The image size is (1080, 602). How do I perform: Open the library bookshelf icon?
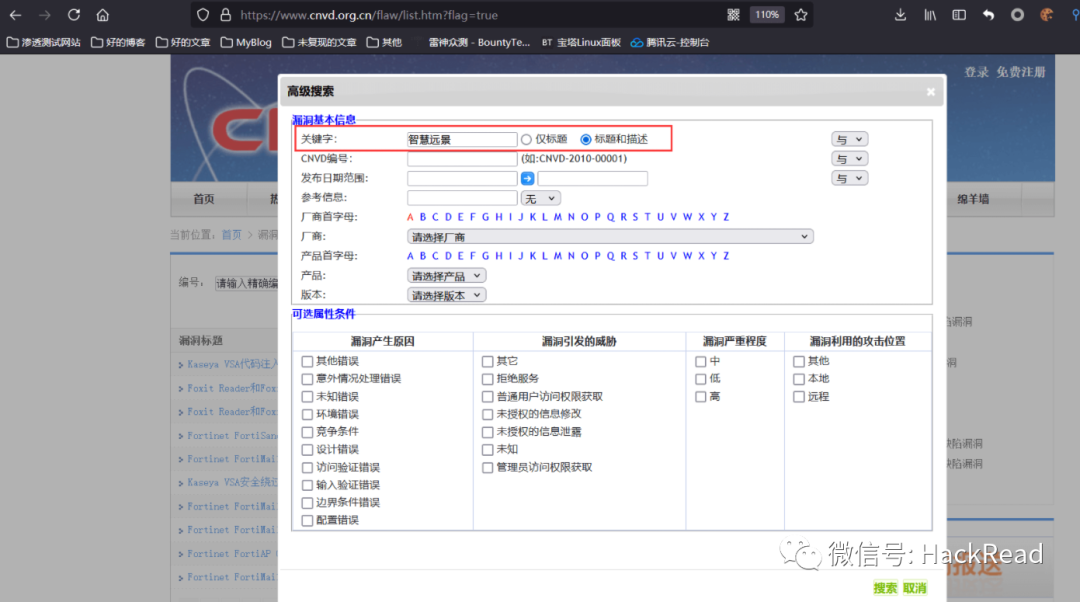pyautogui.click(x=929, y=15)
